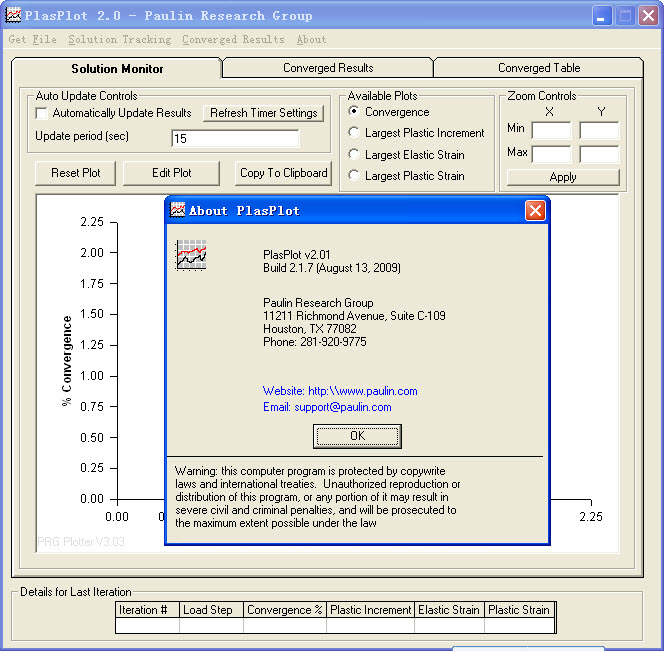Image resolution: width=664 pixels, height=651 pixels.
Task: Click the Max X zoom input field
Action: point(551,154)
